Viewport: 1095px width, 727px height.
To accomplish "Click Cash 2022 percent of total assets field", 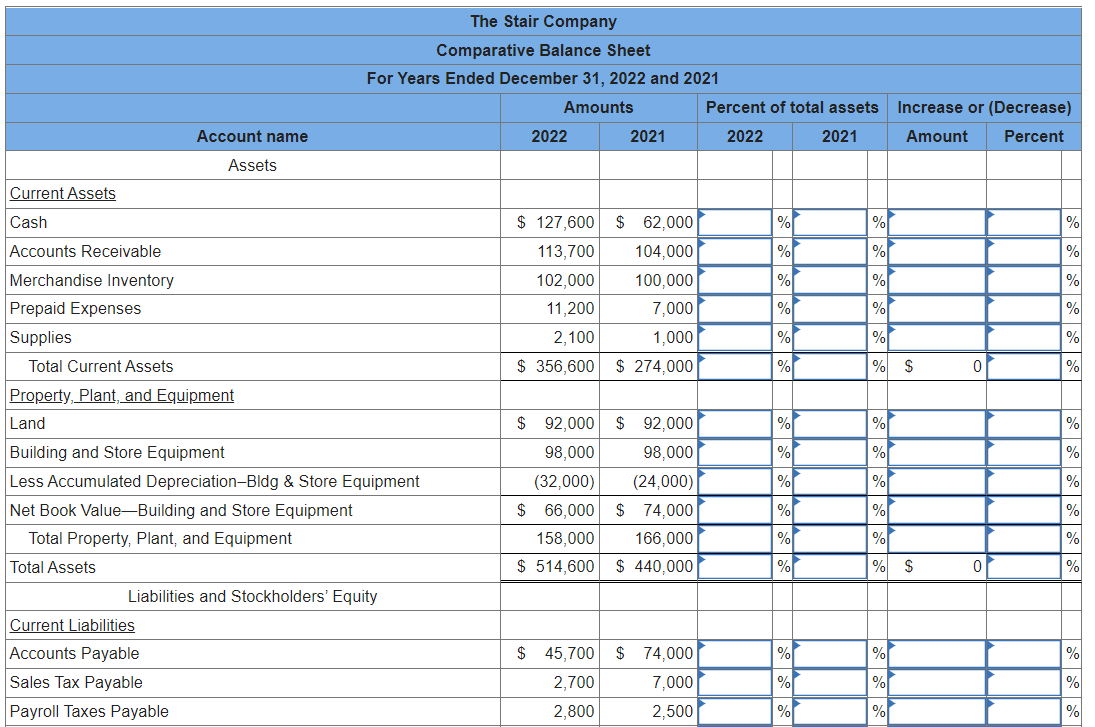I will (735, 223).
